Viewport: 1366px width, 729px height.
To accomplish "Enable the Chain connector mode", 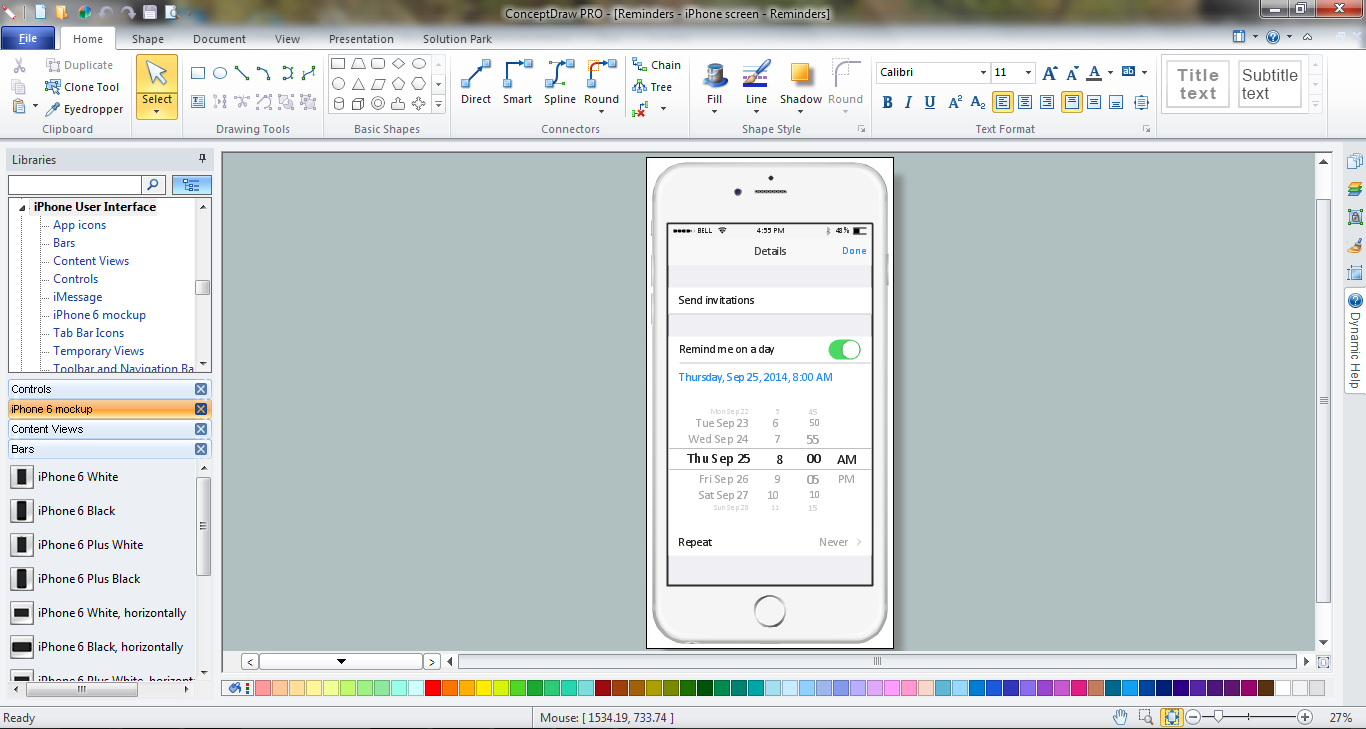I will (x=656, y=65).
